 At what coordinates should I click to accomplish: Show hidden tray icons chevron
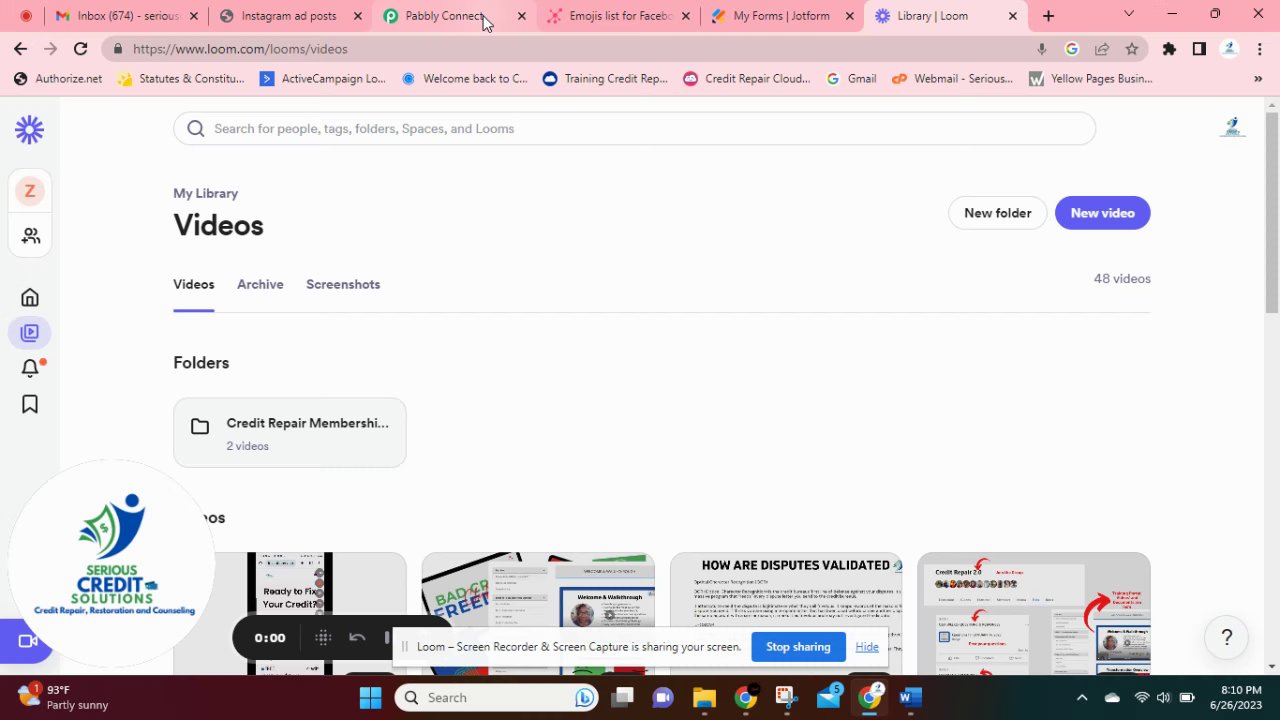coord(1081,697)
